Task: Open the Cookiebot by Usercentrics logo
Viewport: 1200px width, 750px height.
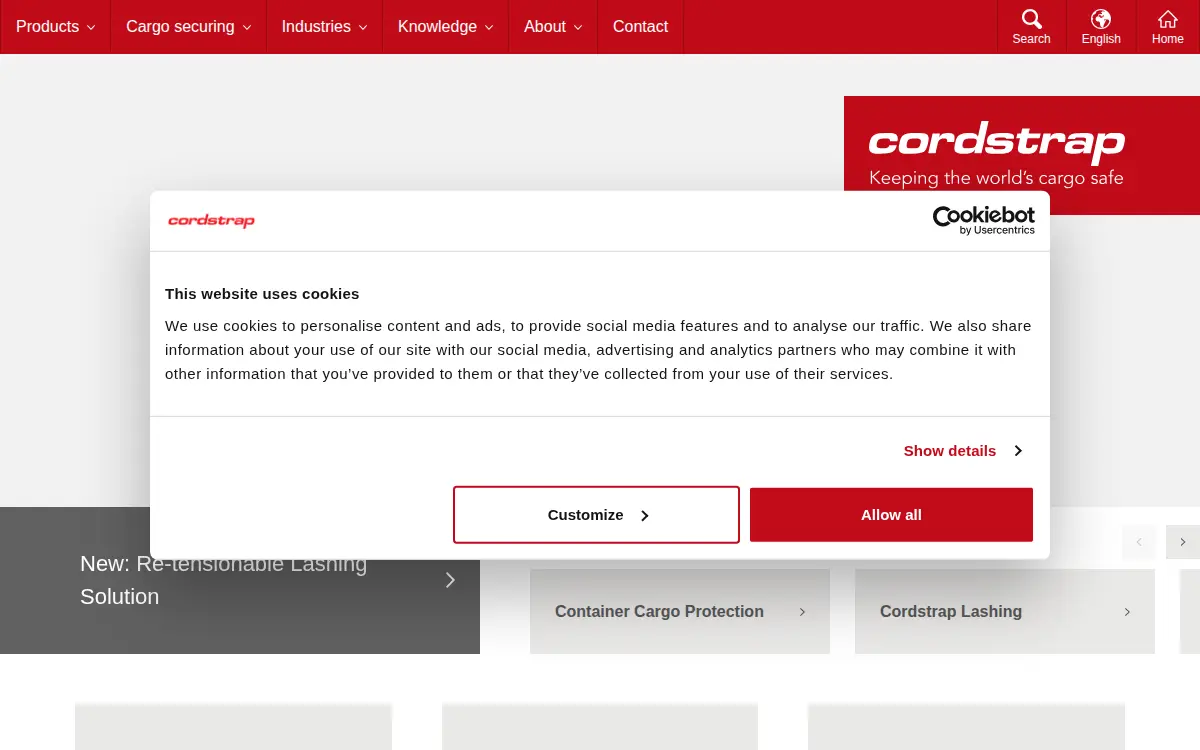Action: coord(984,220)
